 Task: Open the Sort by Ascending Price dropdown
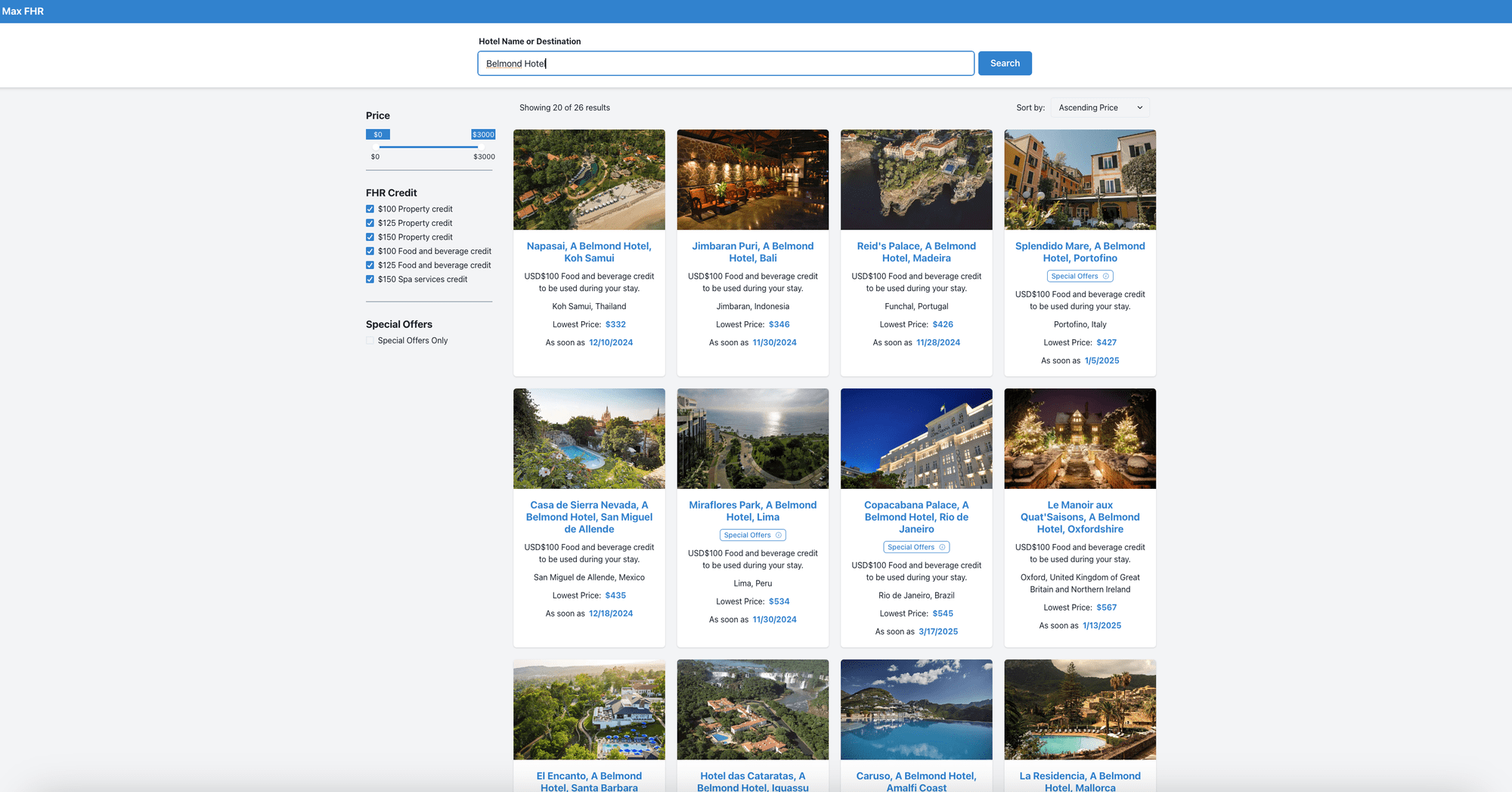(1100, 108)
